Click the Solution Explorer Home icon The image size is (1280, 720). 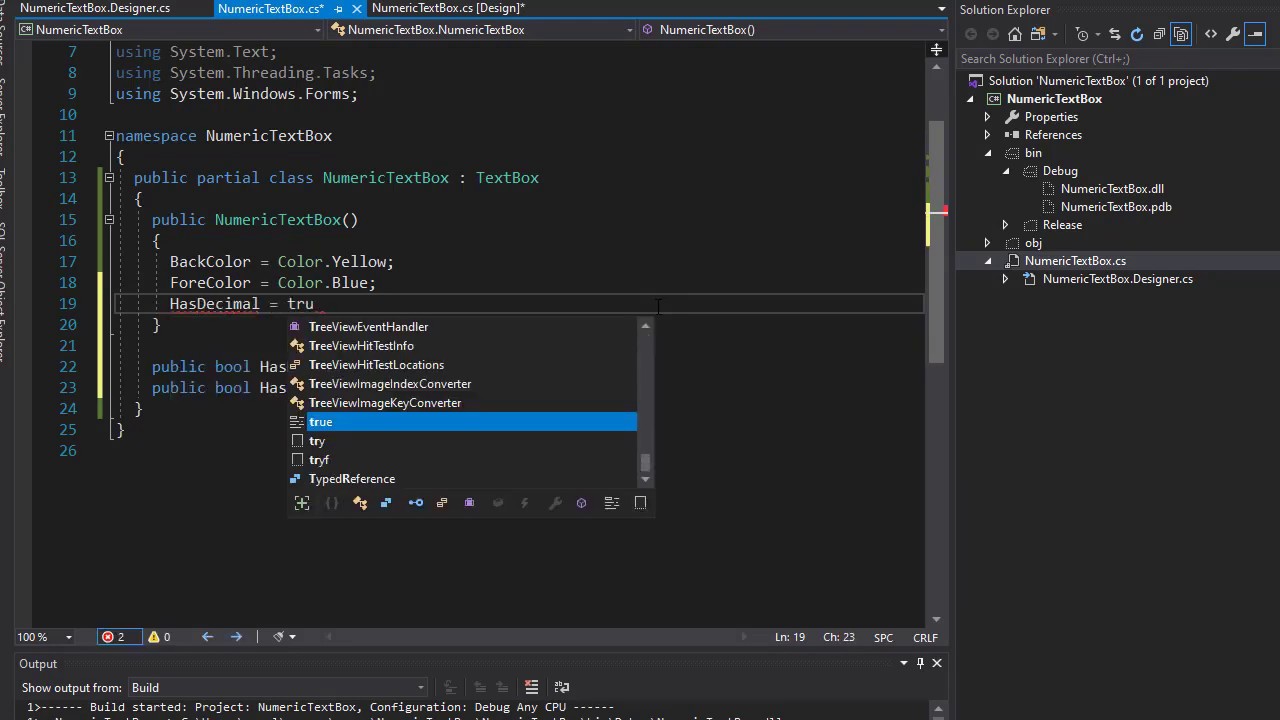[1014, 34]
